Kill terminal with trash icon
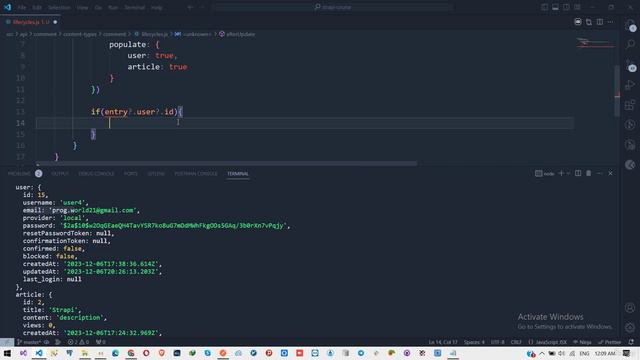The width and height of the screenshot is (640, 360). [589, 173]
